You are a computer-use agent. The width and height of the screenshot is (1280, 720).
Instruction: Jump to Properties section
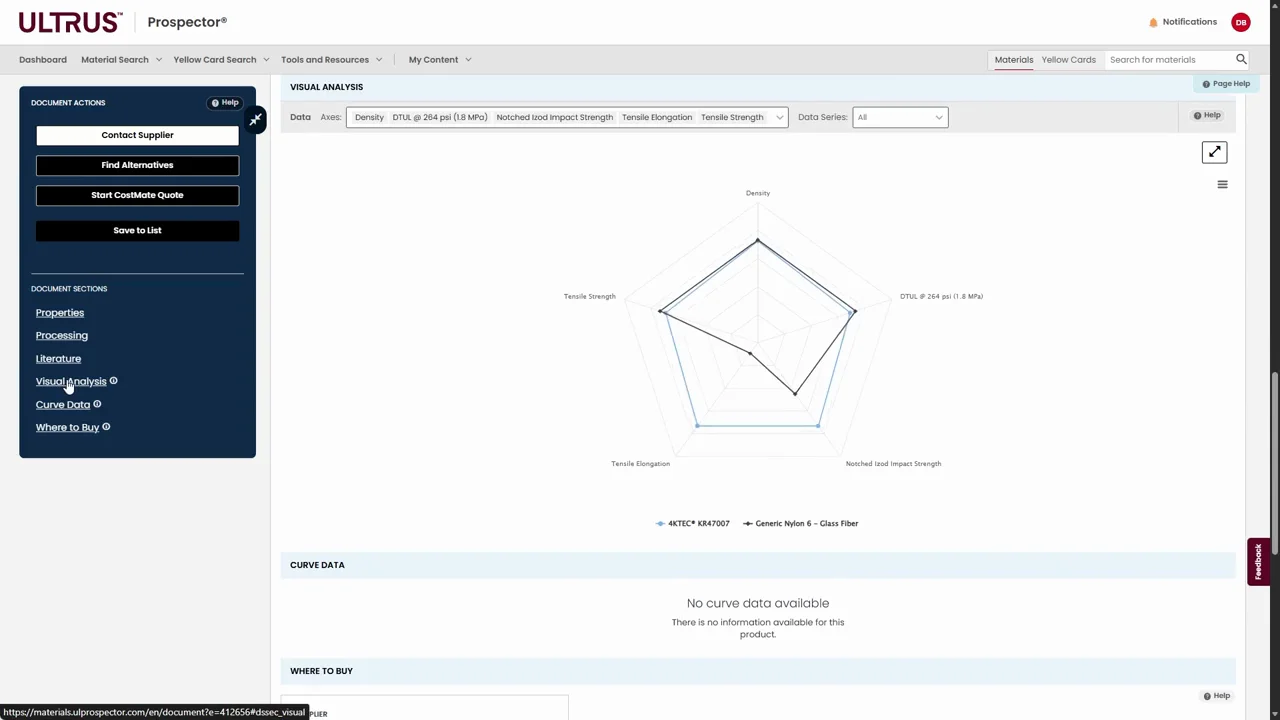60,312
